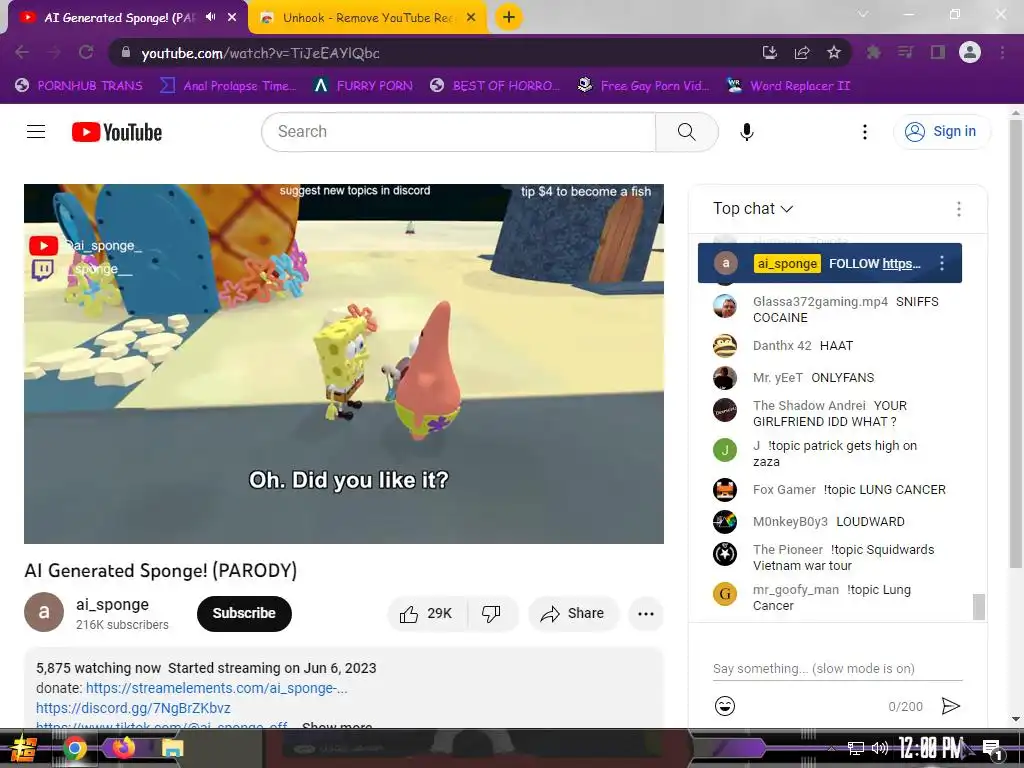The width and height of the screenshot is (1024, 768).
Task: Open Firefox from the taskbar
Action: pos(123,747)
